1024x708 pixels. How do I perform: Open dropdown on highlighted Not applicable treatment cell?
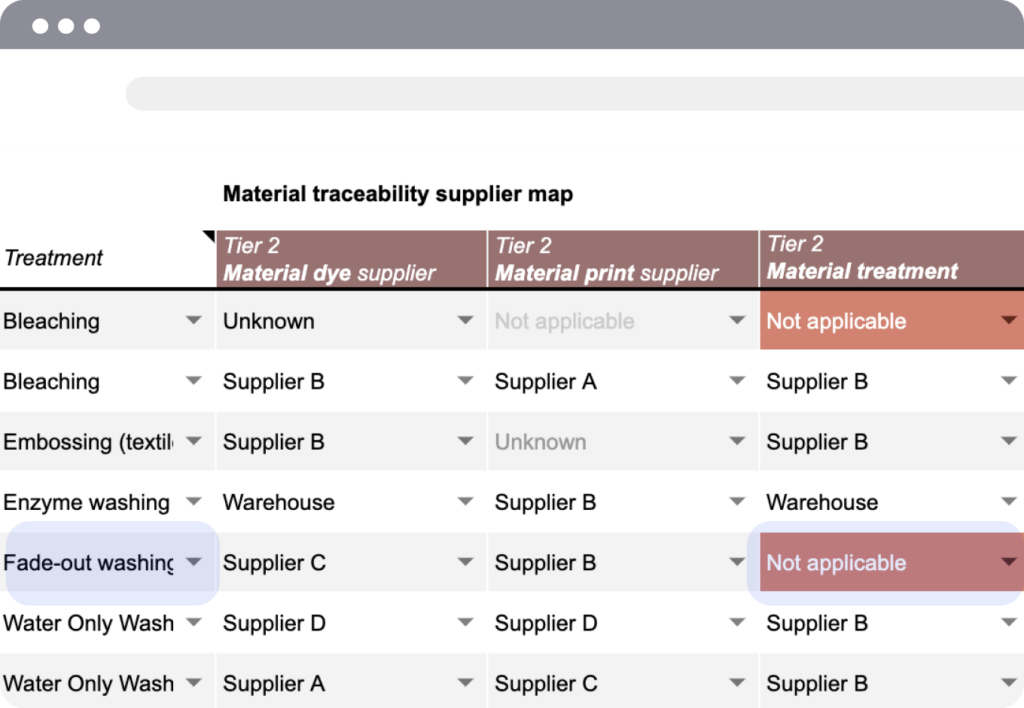tap(1008, 563)
